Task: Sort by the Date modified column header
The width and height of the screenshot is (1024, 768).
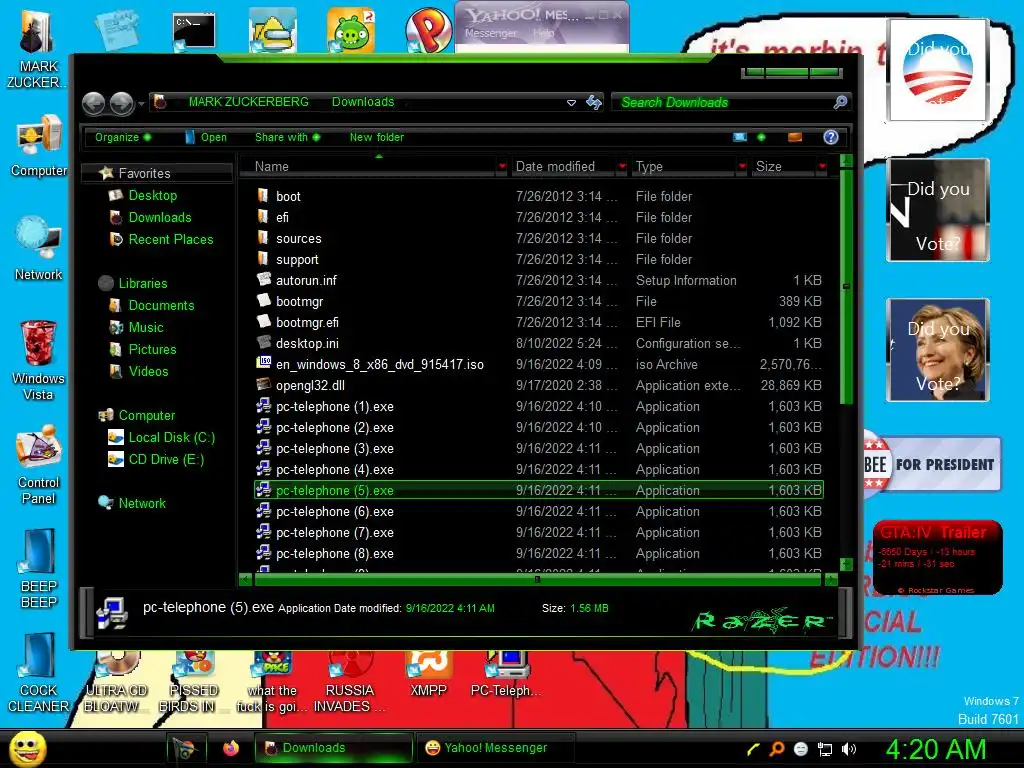Action: (563, 167)
